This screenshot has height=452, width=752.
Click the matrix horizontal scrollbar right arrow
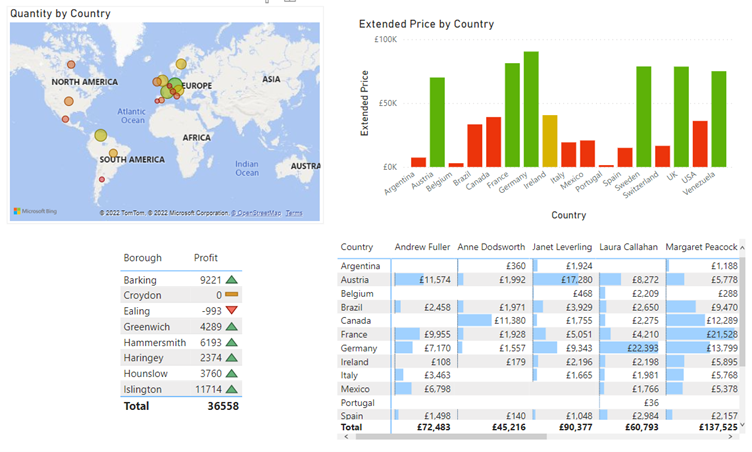(x=730, y=437)
